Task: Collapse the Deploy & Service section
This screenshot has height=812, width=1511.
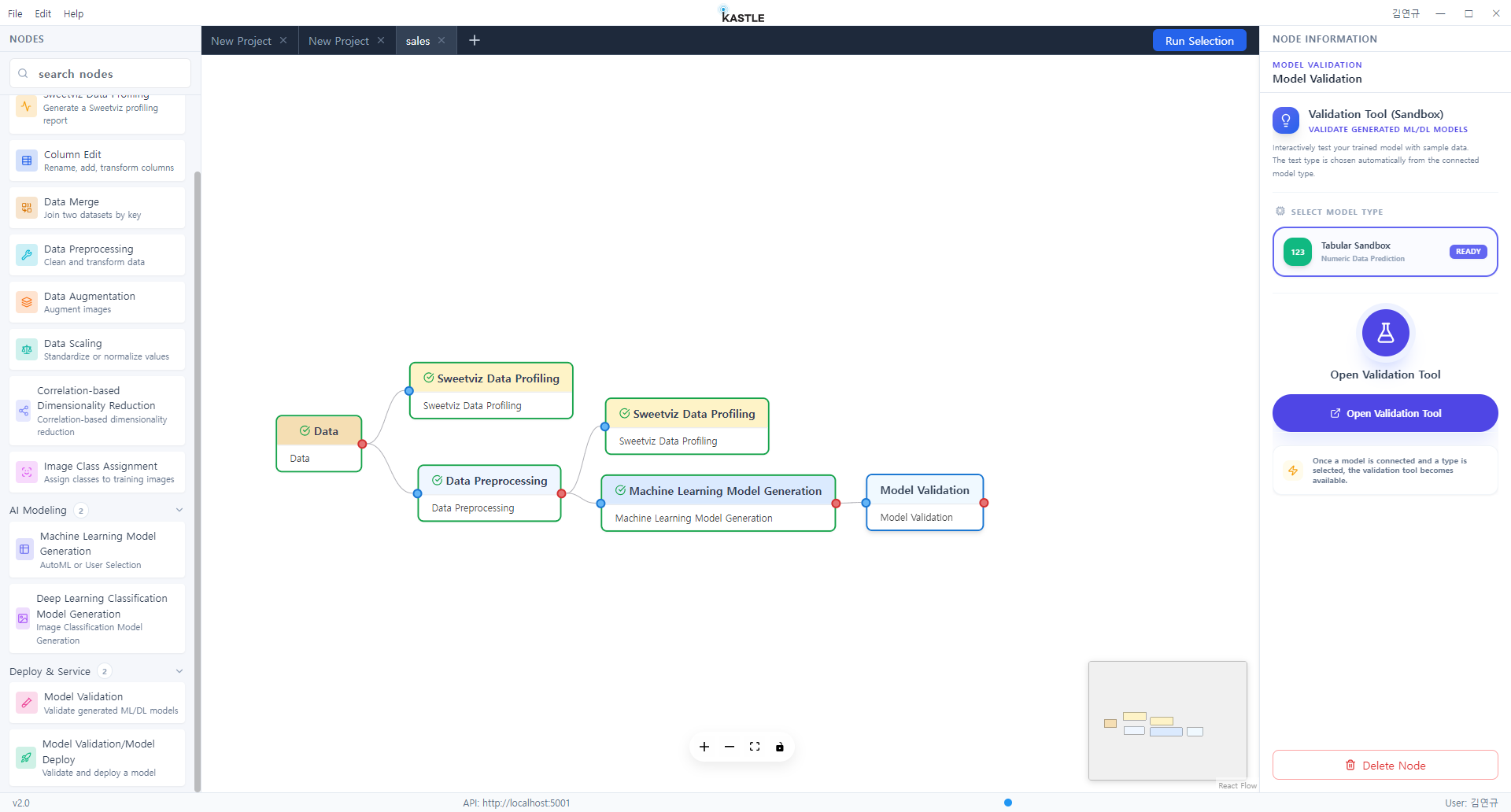Action: [179, 671]
